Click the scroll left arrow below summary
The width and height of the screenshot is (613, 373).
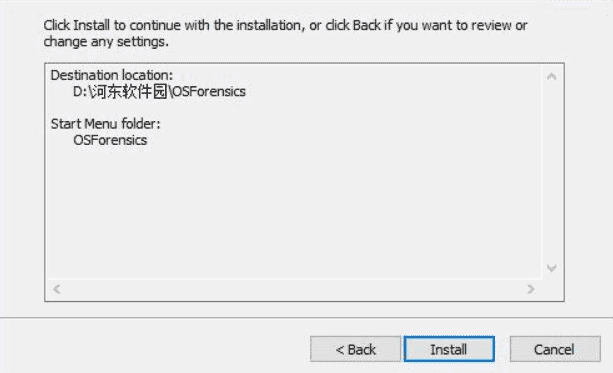pos(57,289)
